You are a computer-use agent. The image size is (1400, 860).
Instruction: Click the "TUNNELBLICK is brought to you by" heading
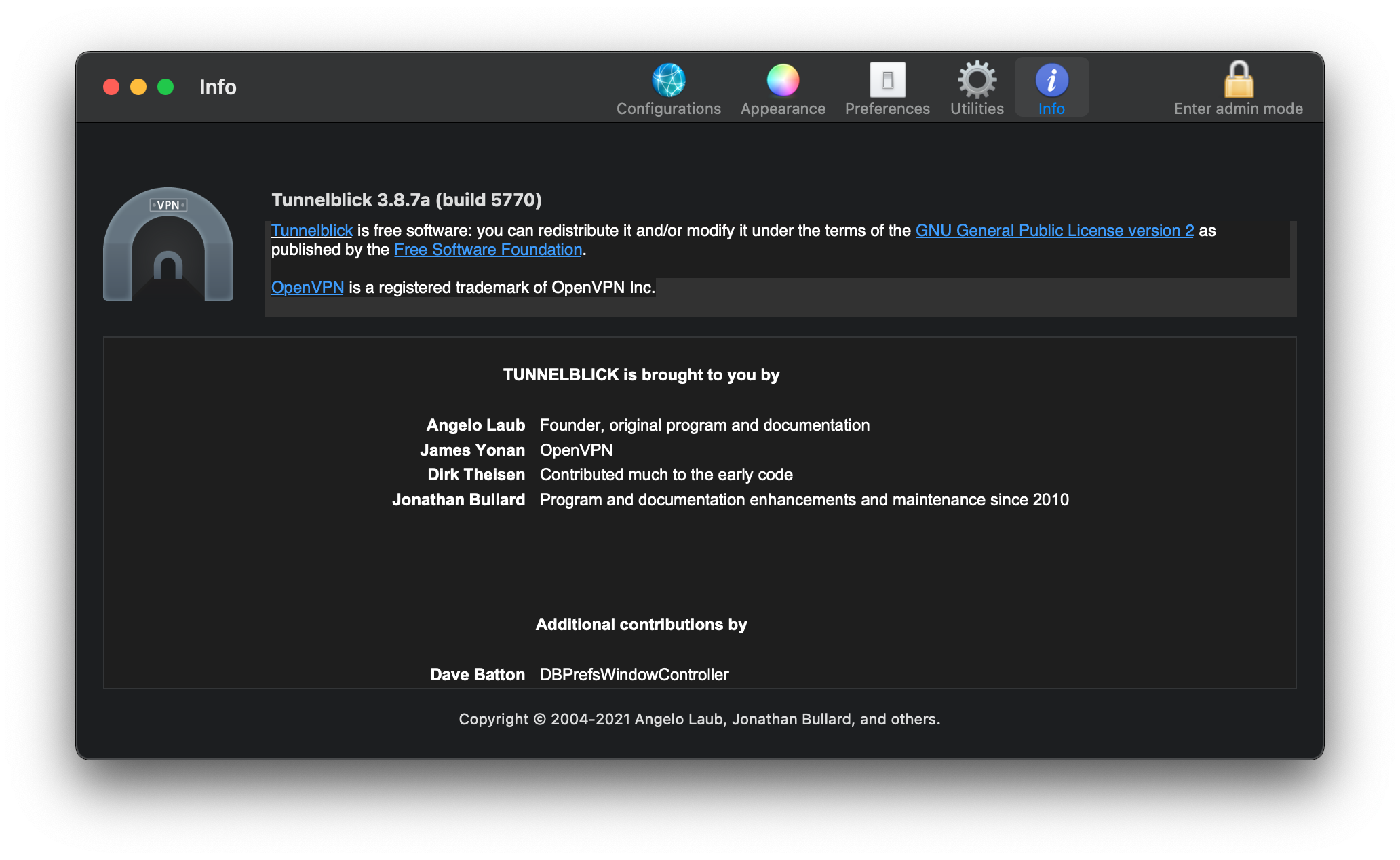[x=641, y=375]
